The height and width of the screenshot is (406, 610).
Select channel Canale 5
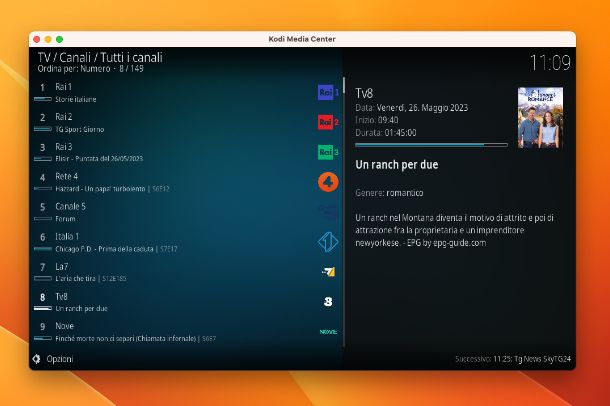click(70, 206)
